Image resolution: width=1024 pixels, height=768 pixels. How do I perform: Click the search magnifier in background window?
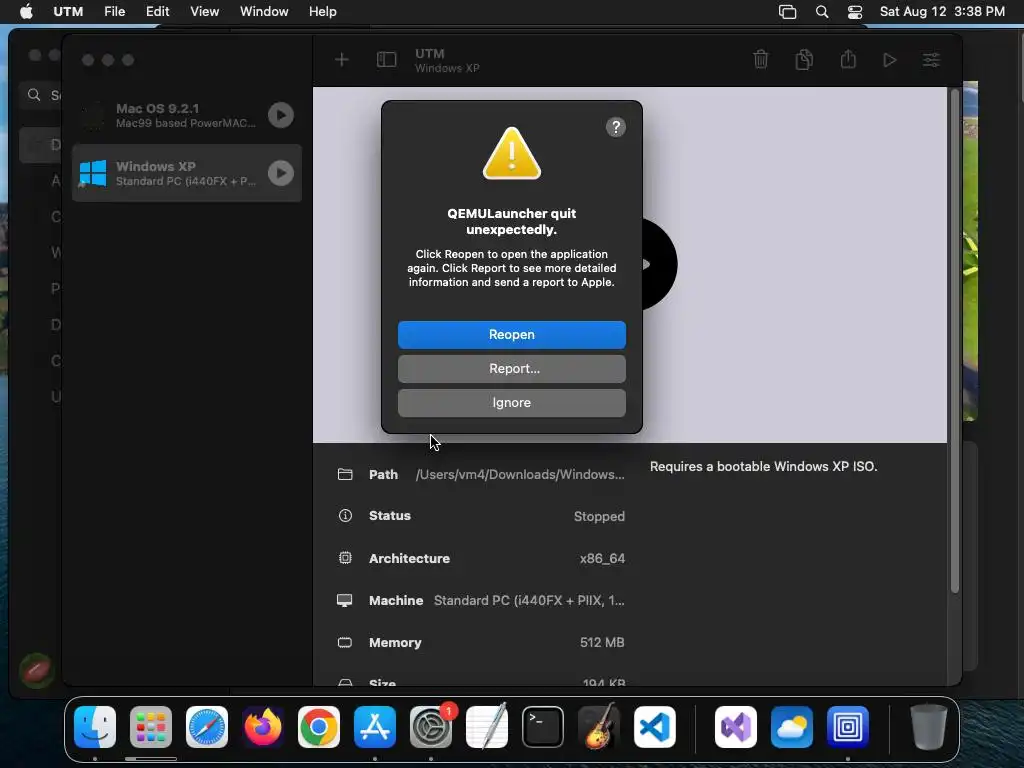[34, 95]
